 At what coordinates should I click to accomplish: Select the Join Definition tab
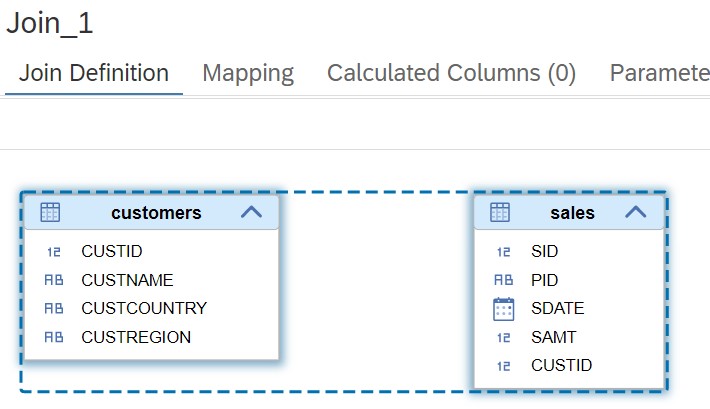click(94, 73)
